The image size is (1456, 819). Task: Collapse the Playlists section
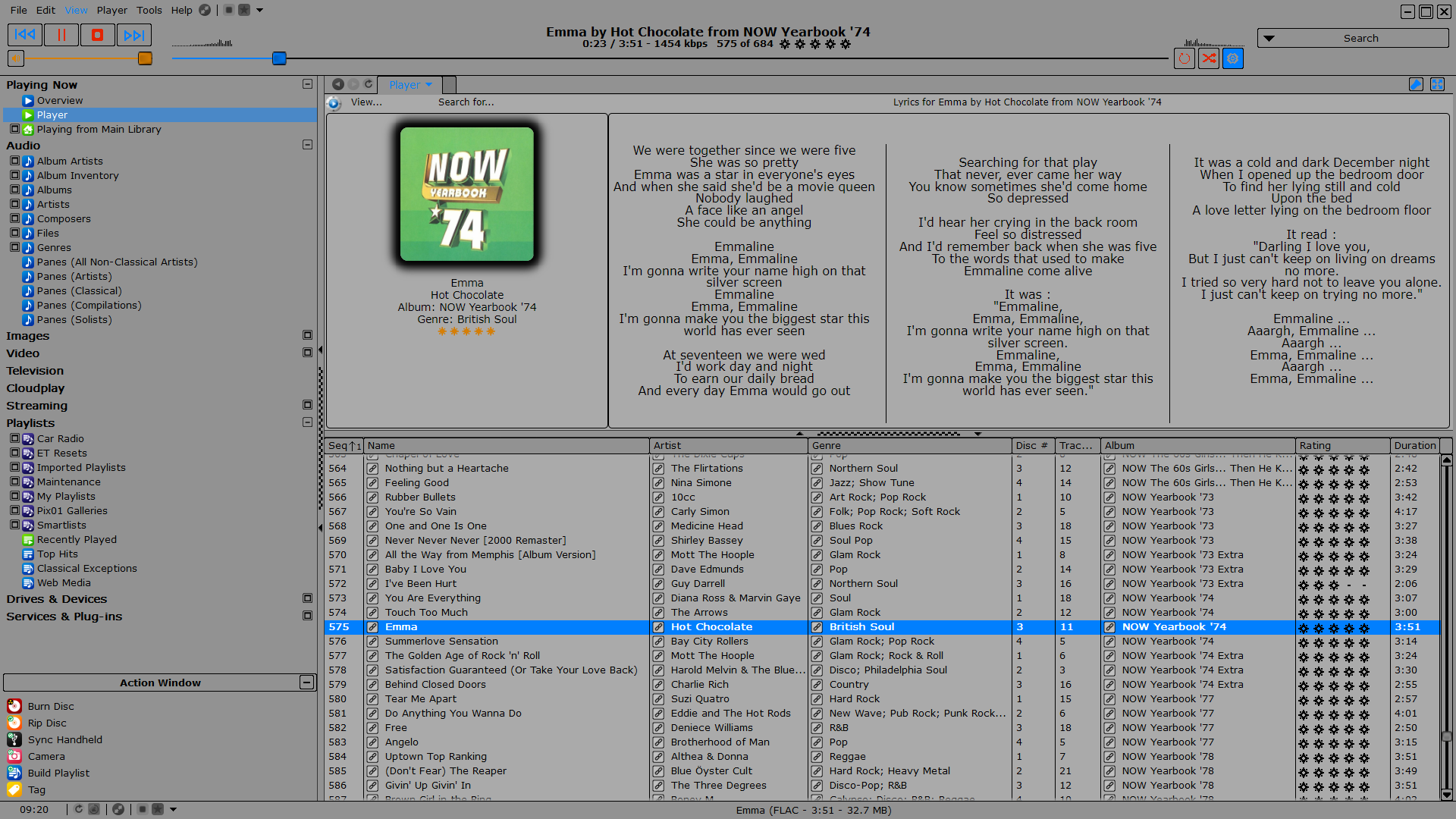[307, 422]
